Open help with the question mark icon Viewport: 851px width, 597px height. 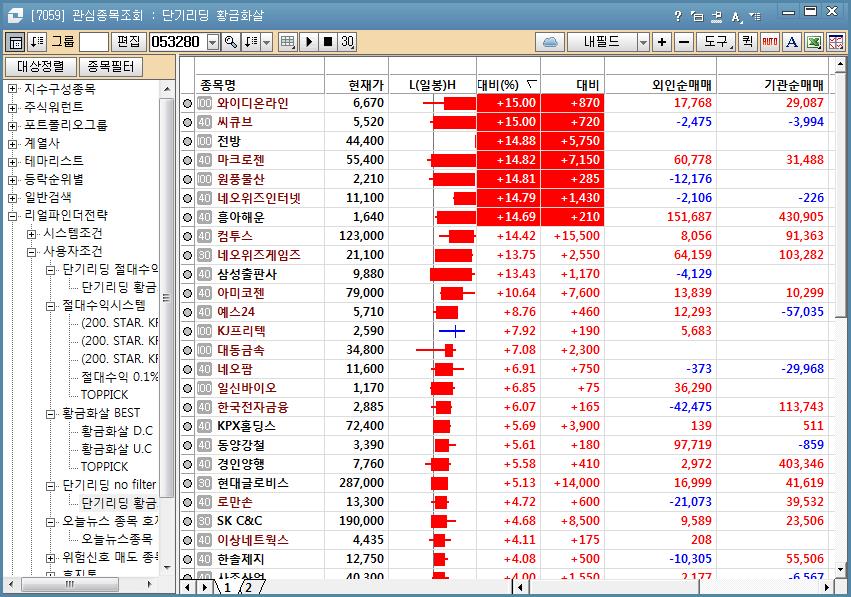click(678, 16)
